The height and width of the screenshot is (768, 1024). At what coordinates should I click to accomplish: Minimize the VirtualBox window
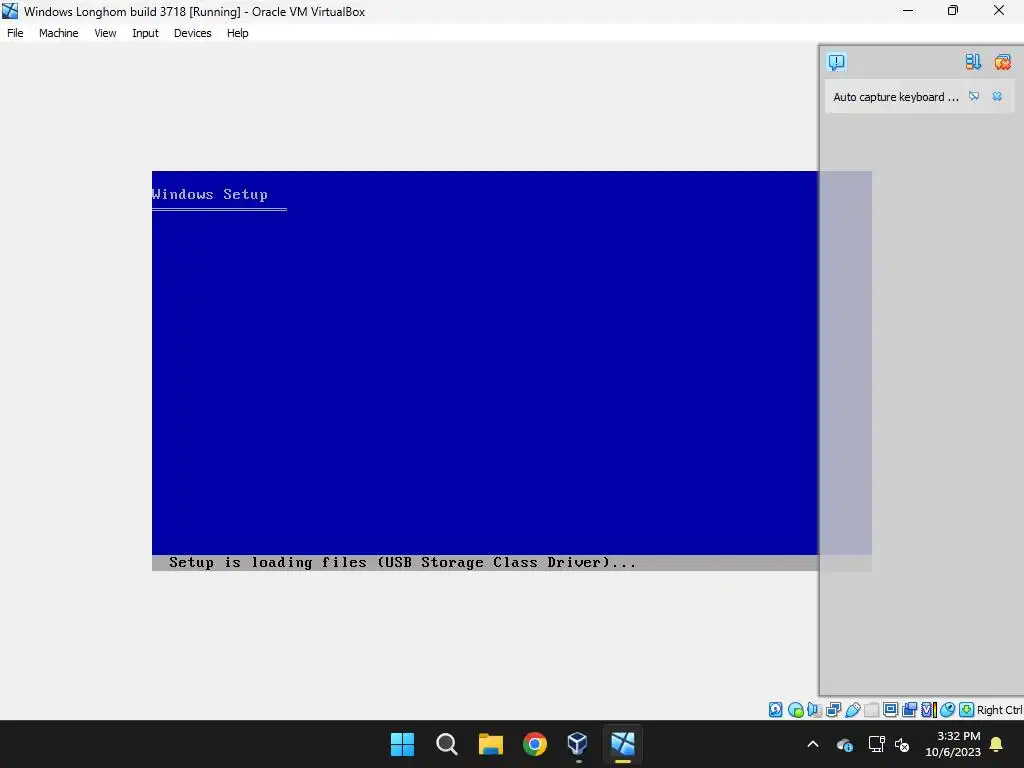(908, 10)
